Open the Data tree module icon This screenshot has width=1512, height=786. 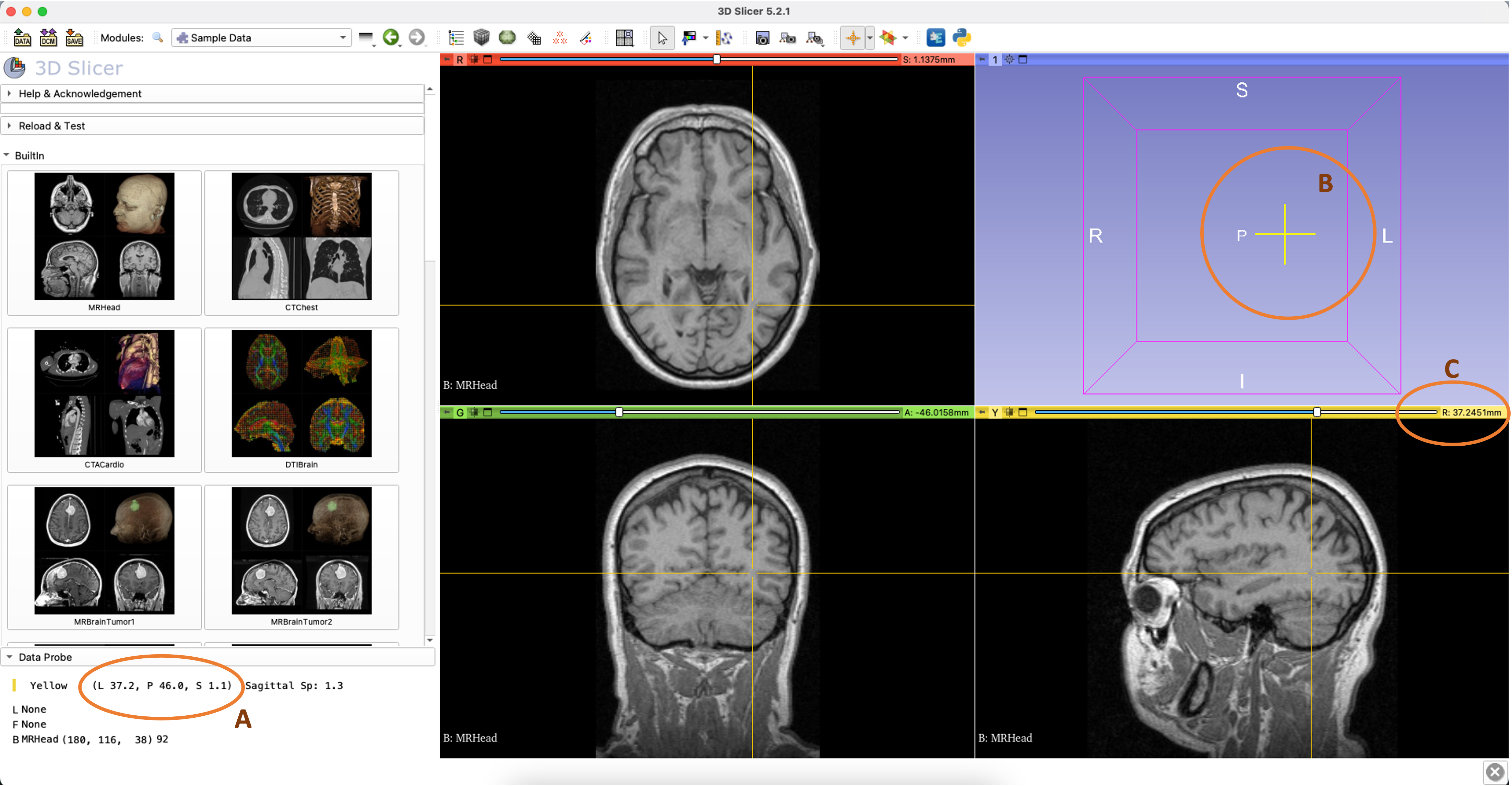pos(455,38)
